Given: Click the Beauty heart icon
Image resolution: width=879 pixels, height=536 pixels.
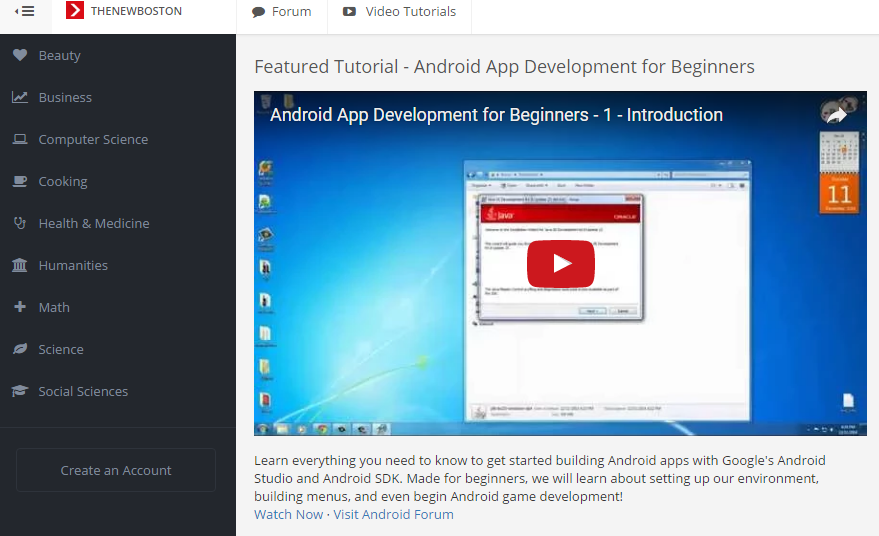Looking at the screenshot, I should click(x=20, y=55).
